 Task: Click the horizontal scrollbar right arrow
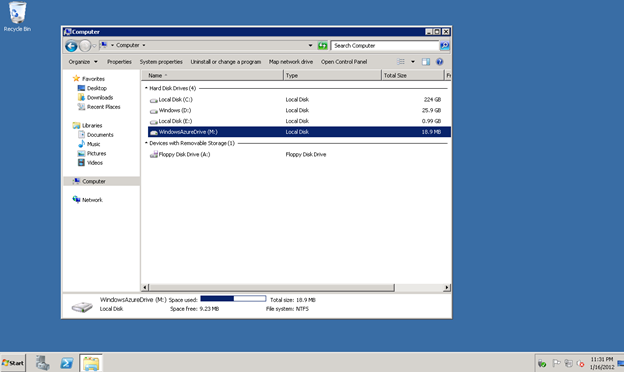tap(447, 287)
